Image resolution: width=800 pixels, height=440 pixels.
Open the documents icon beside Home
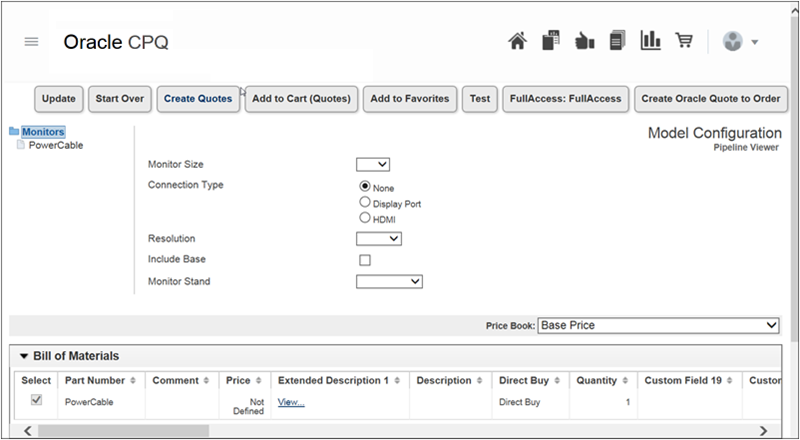point(551,40)
